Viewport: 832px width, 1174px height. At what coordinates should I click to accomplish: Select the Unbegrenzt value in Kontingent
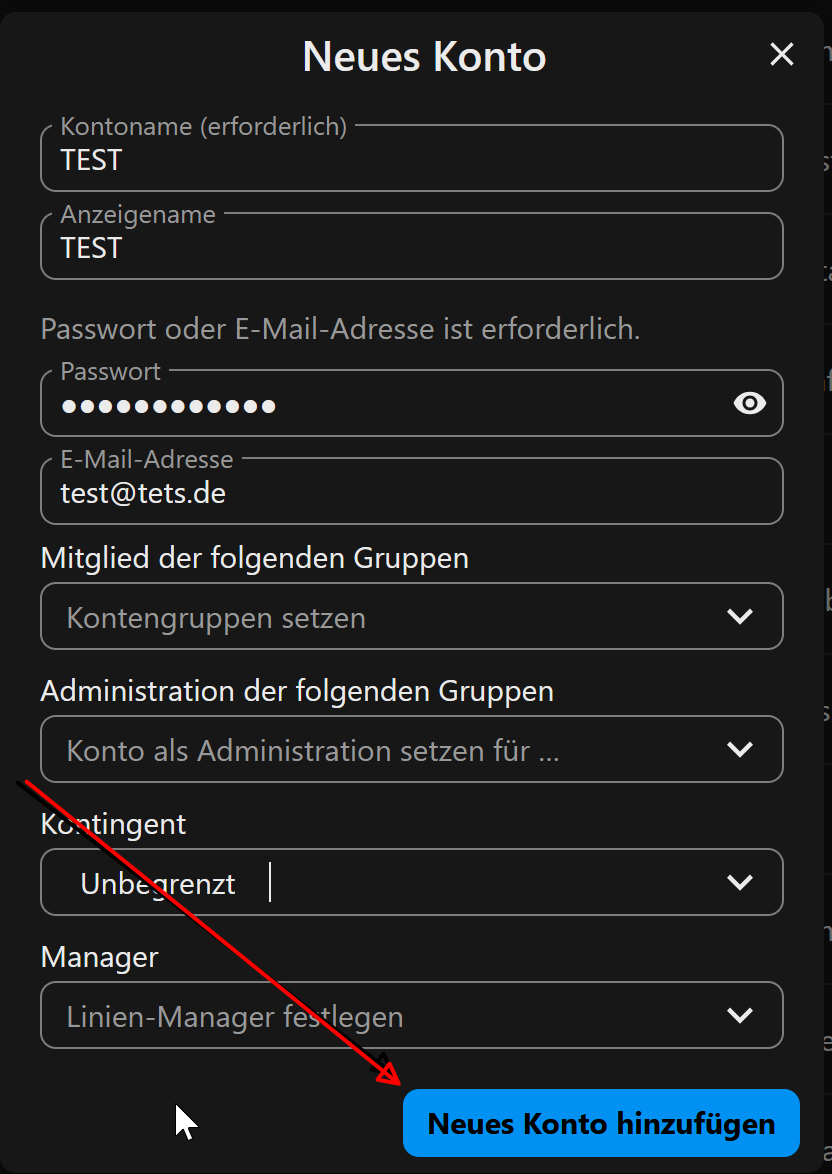[x=158, y=884]
